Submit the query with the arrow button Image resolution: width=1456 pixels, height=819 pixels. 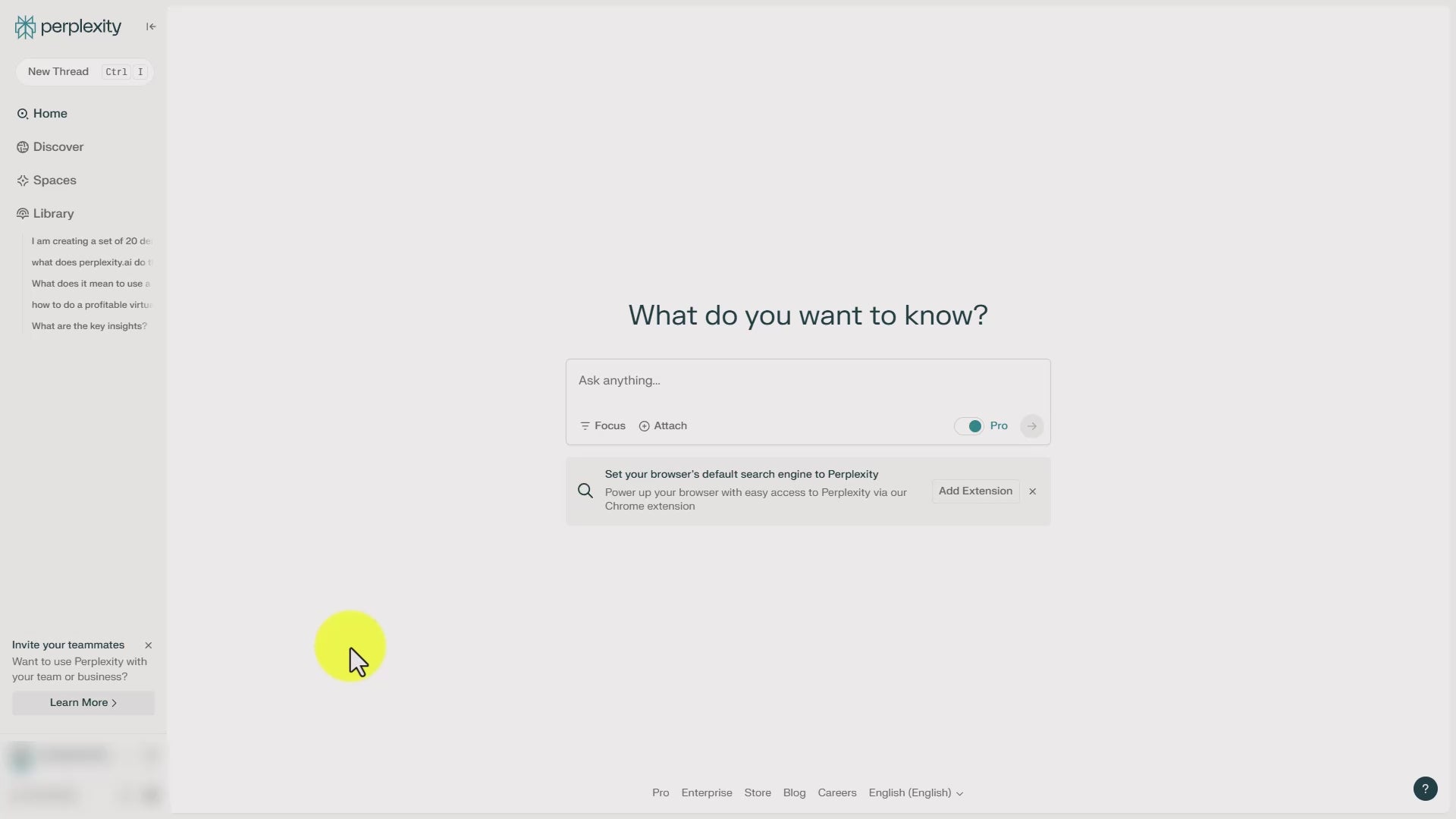[x=1031, y=426]
